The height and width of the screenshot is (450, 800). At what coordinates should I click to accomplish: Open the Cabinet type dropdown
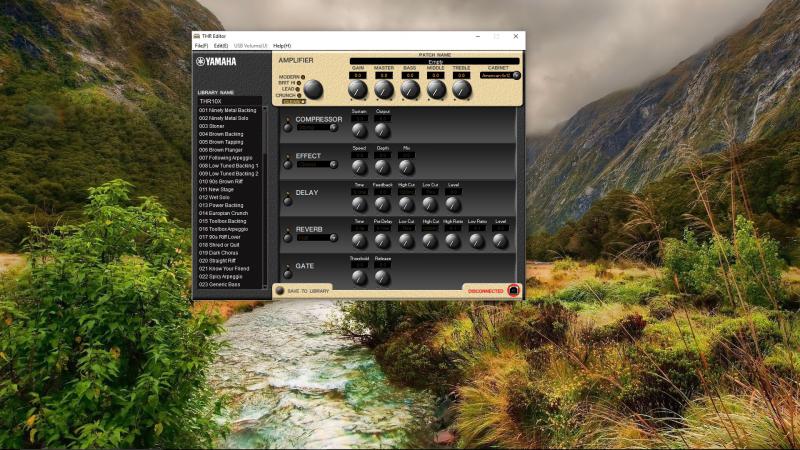[x=499, y=75]
